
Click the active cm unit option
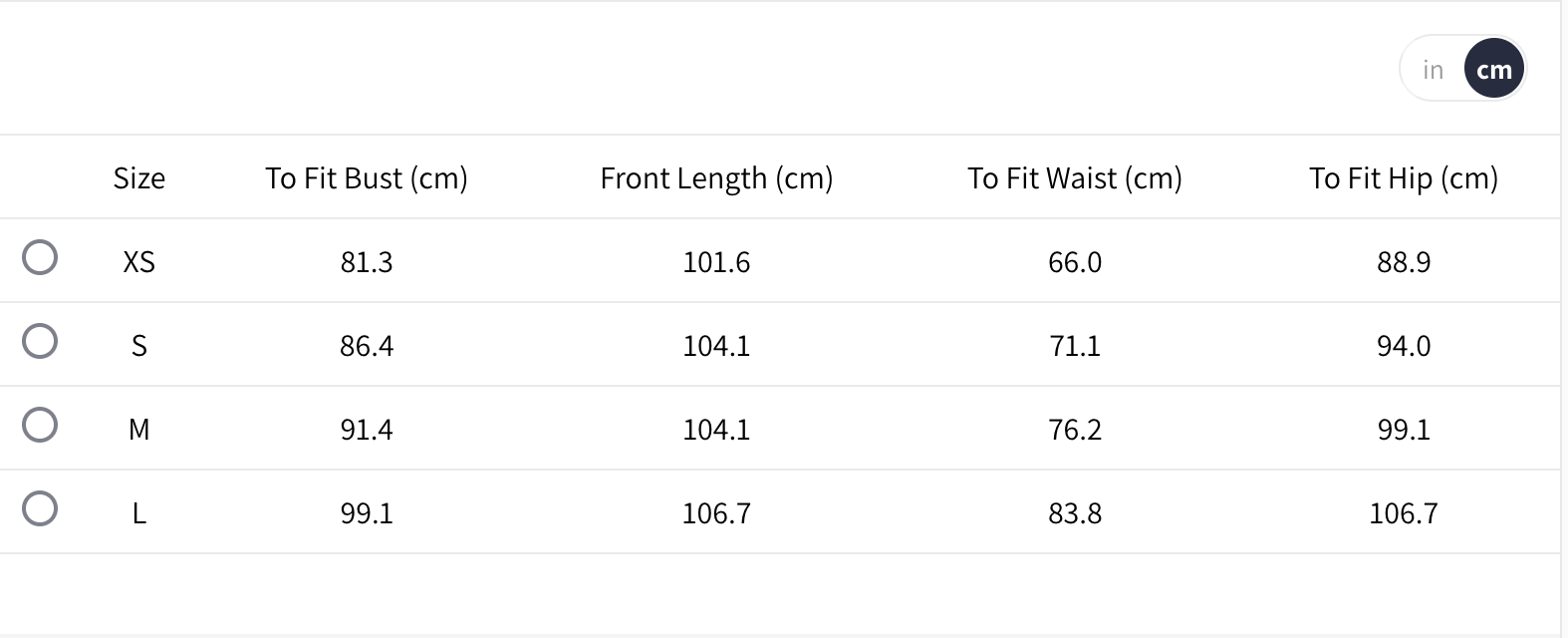tap(1493, 70)
